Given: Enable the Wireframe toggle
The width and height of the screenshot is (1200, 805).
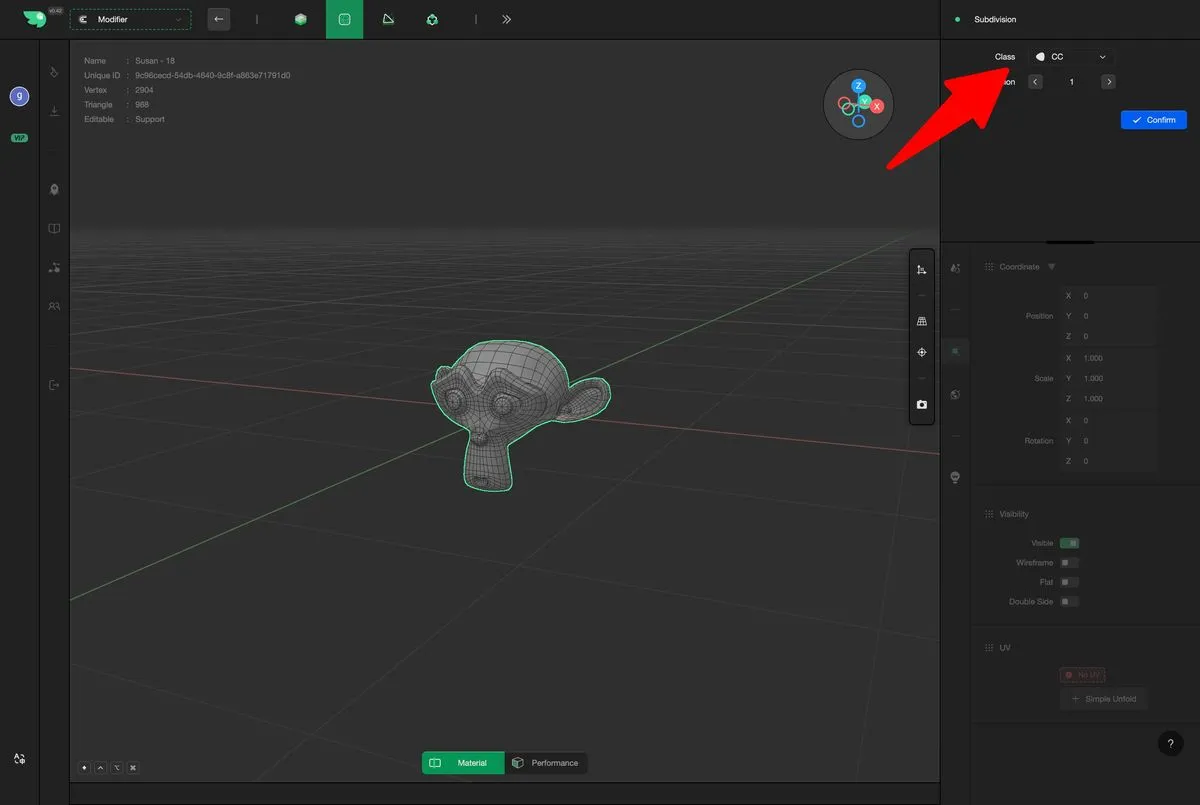Looking at the screenshot, I should tap(1069, 563).
